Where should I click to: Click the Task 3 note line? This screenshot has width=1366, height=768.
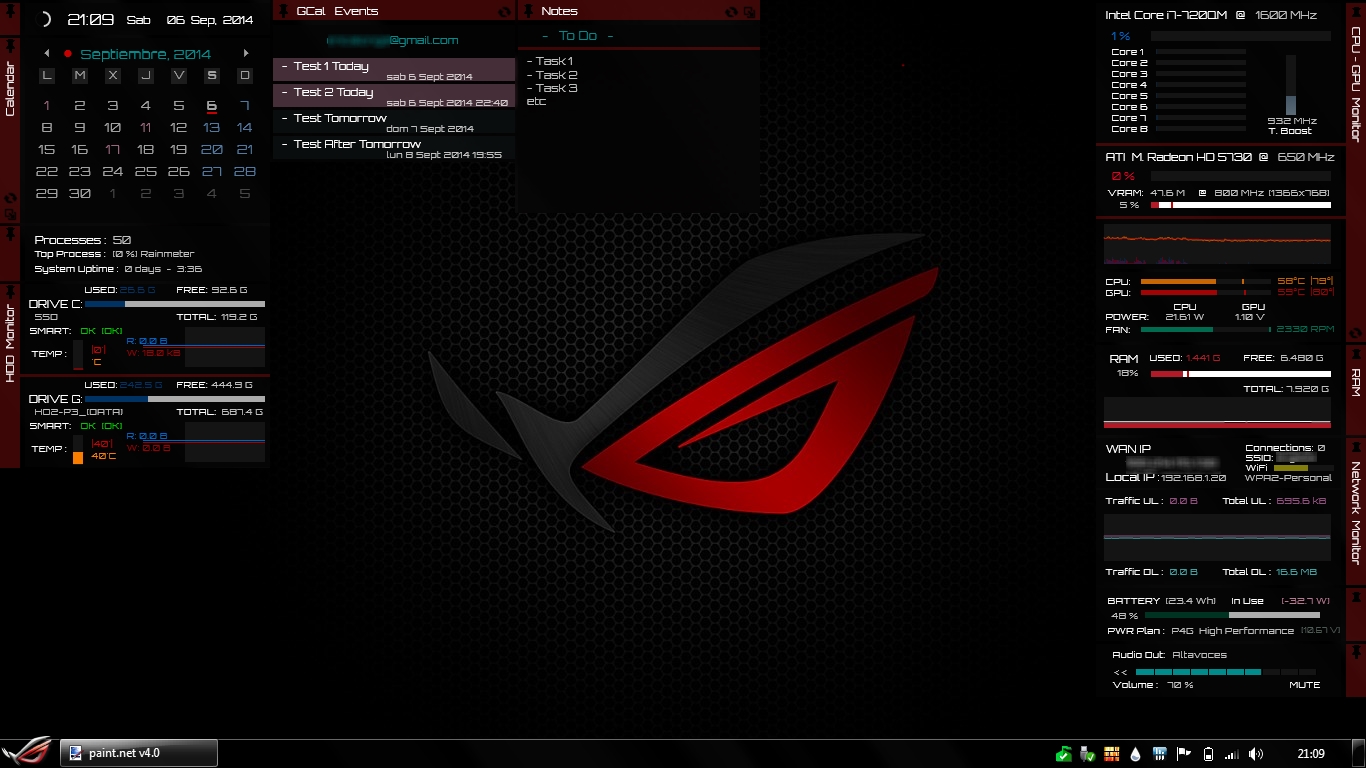click(x=552, y=88)
